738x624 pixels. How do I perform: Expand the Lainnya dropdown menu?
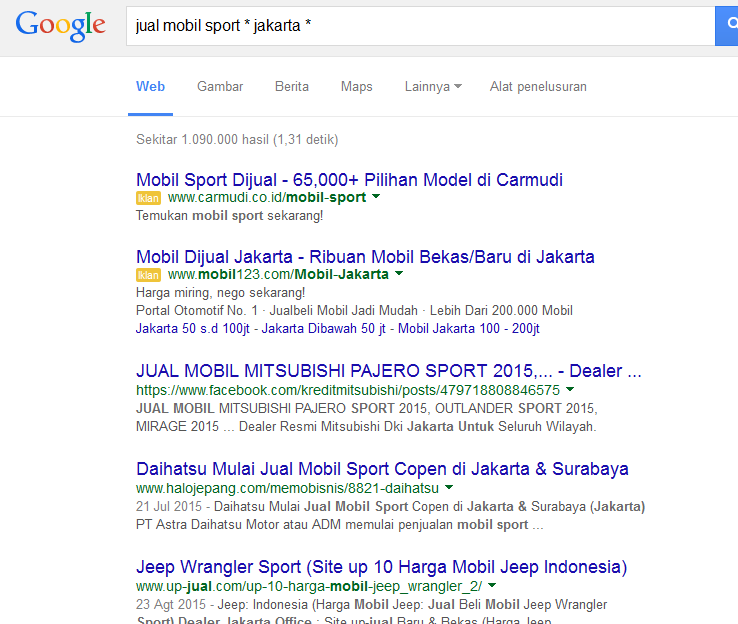tap(433, 87)
